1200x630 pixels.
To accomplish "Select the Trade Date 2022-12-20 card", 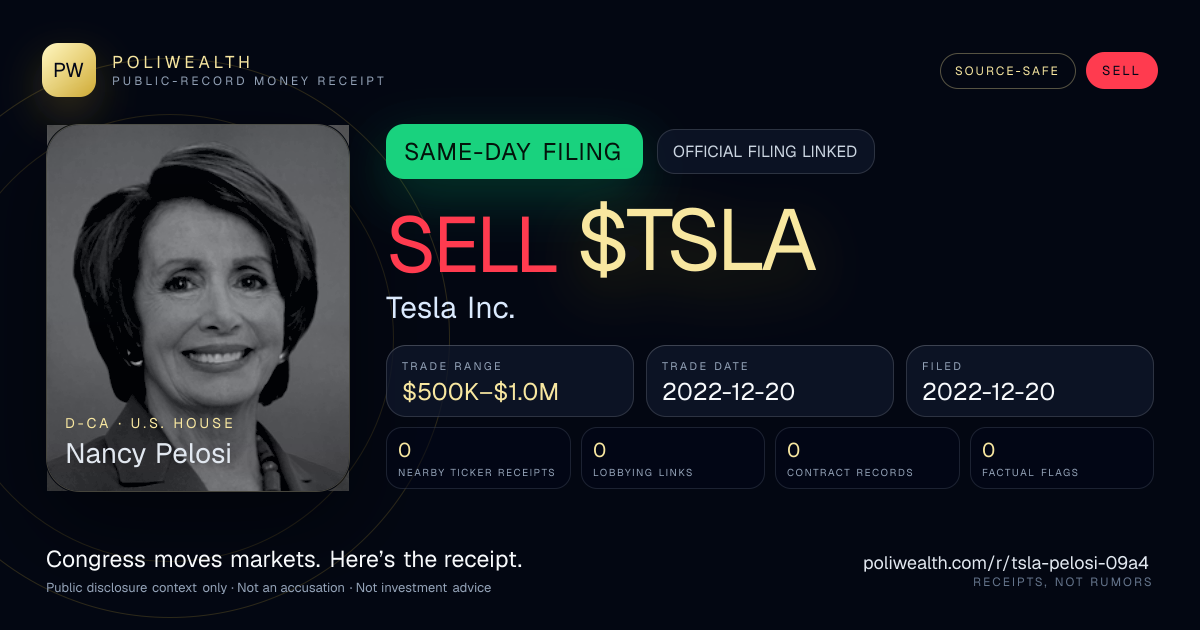I will pos(770,381).
